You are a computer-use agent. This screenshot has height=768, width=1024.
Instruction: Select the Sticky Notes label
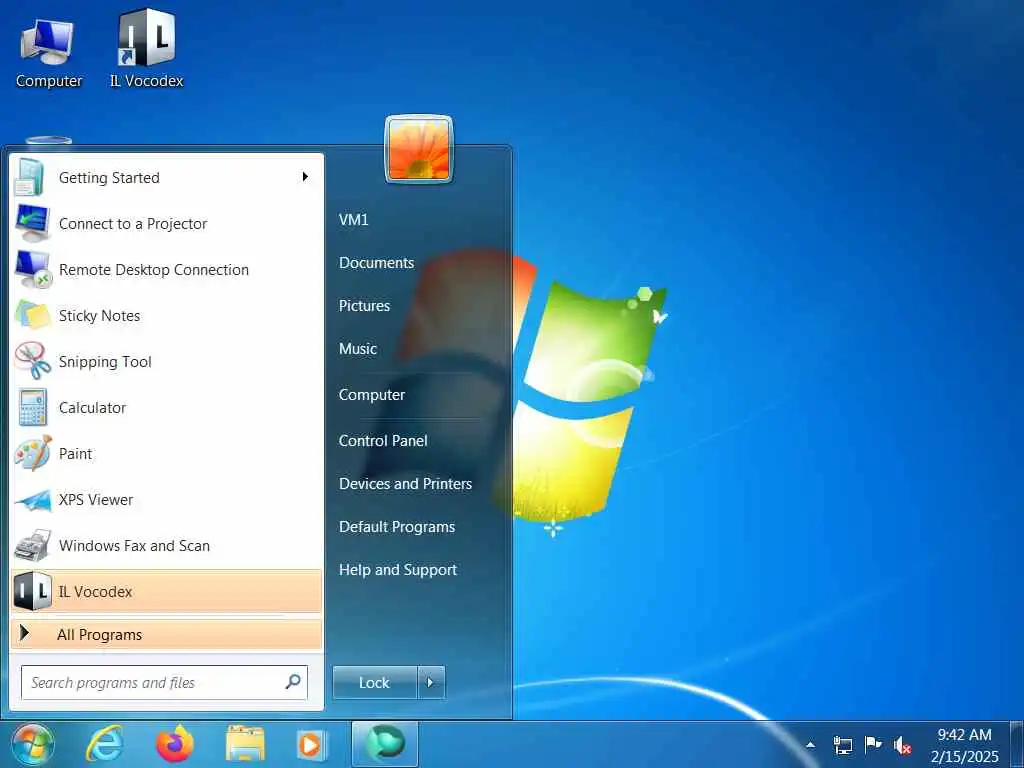(x=99, y=316)
